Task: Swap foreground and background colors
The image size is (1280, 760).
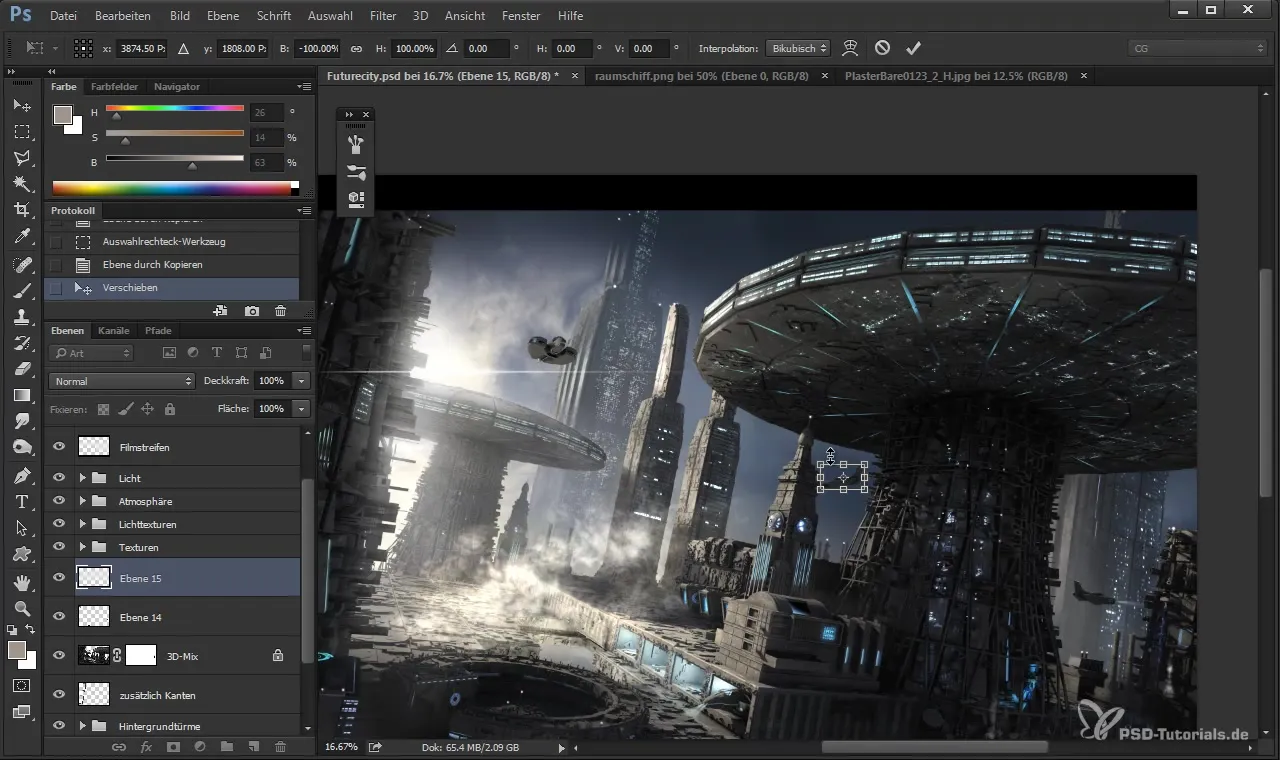Action: [x=31, y=629]
